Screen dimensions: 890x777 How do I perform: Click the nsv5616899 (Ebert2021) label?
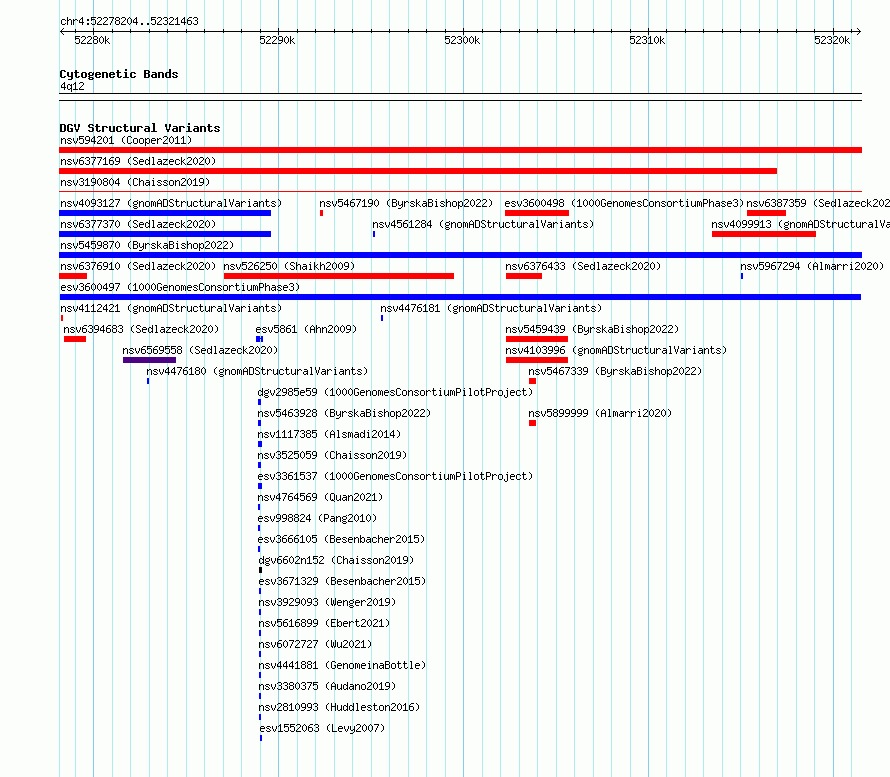[324, 623]
